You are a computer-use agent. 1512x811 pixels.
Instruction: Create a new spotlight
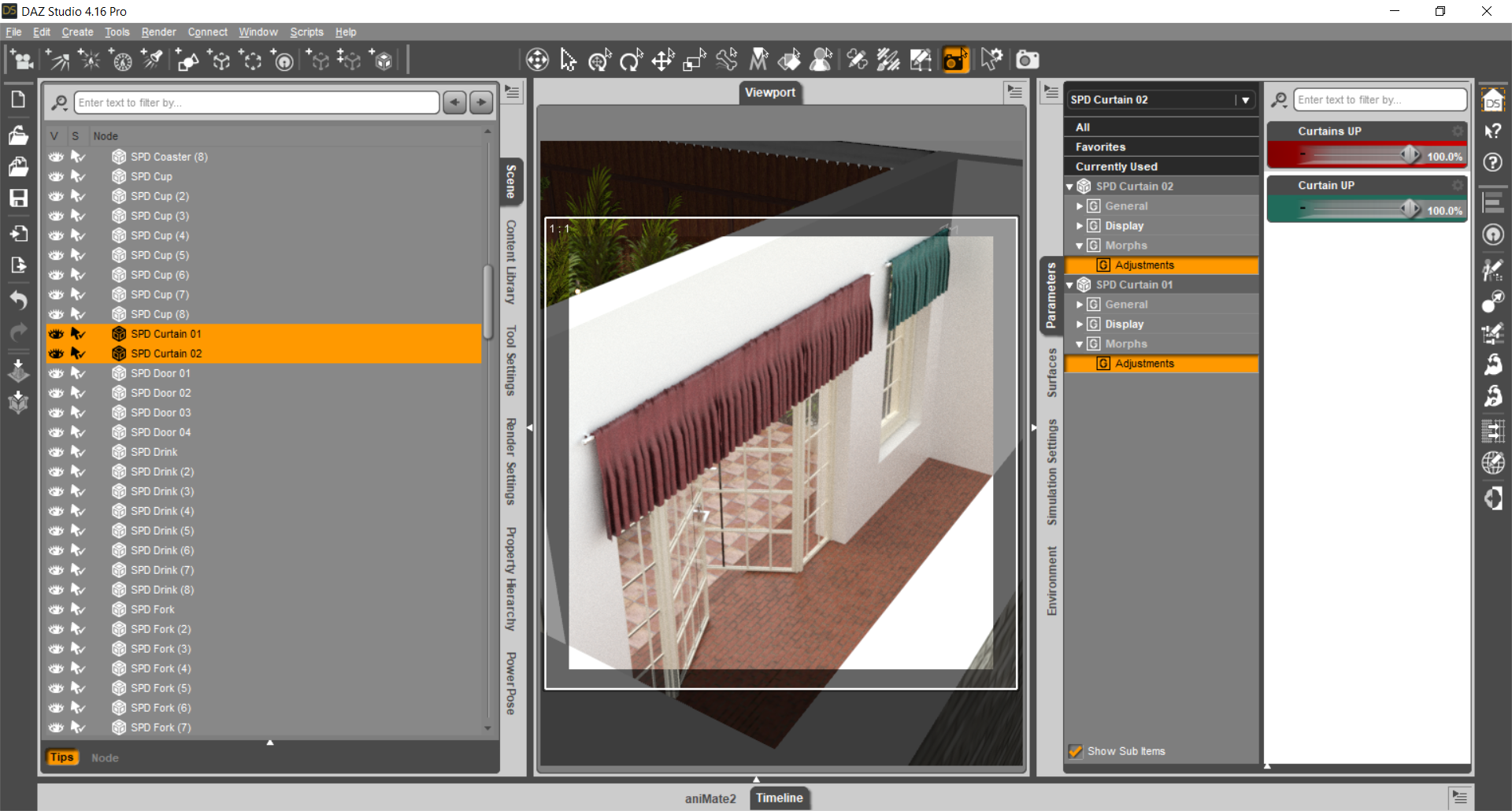pos(152,60)
